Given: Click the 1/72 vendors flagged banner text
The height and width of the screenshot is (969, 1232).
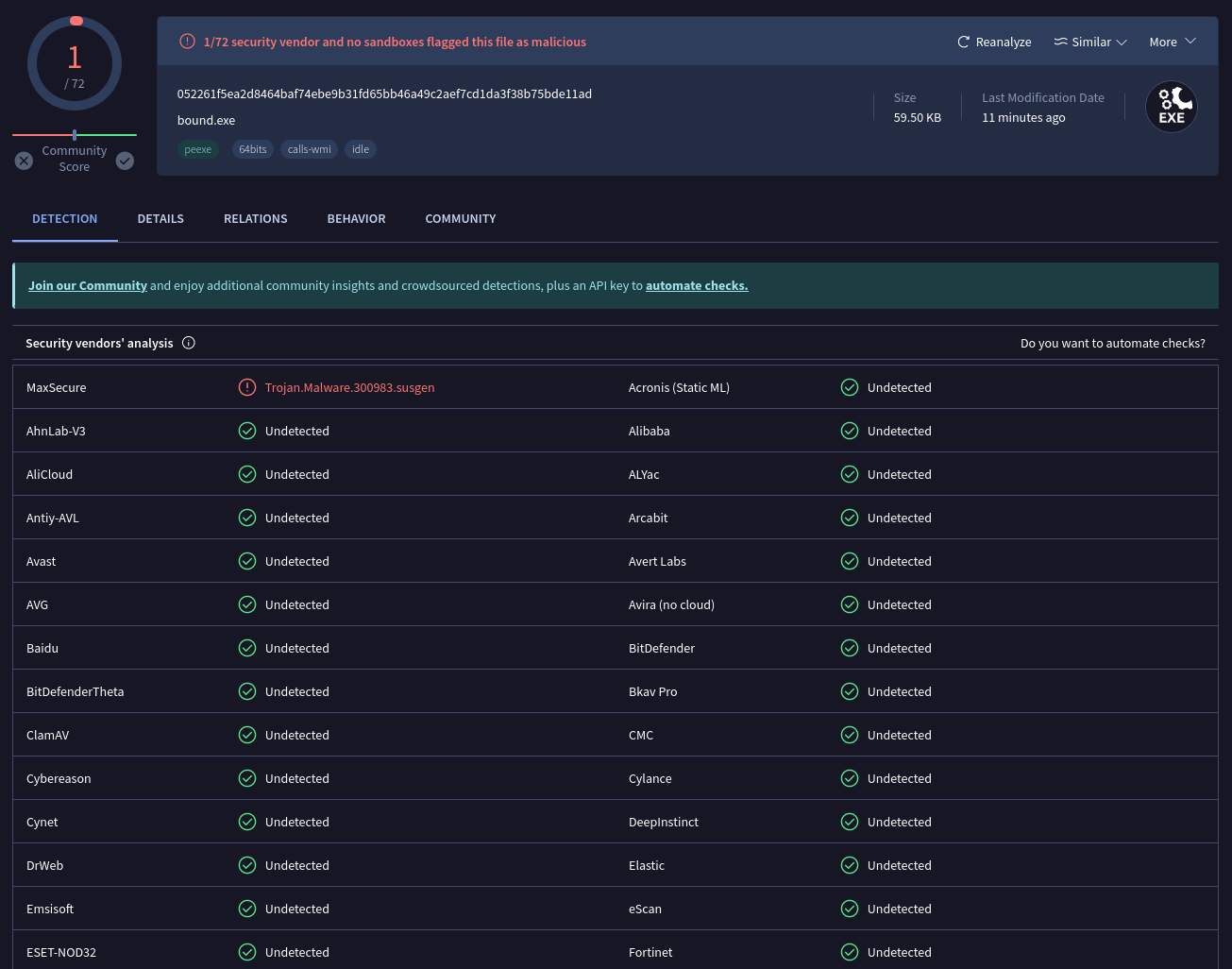Looking at the screenshot, I should pyautogui.click(x=395, y=42).
